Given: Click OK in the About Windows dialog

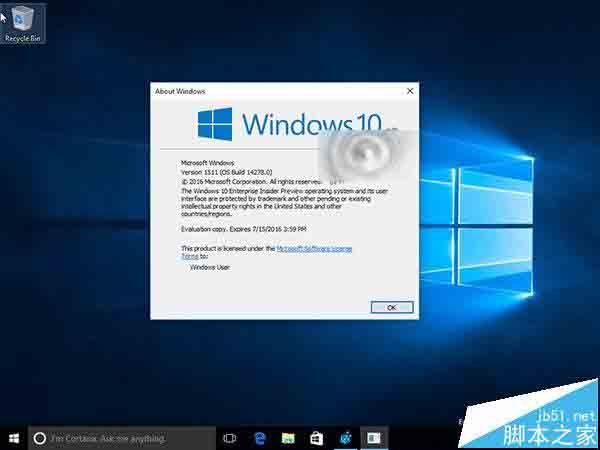Looking at the screenshot, I should click(392, 307).
